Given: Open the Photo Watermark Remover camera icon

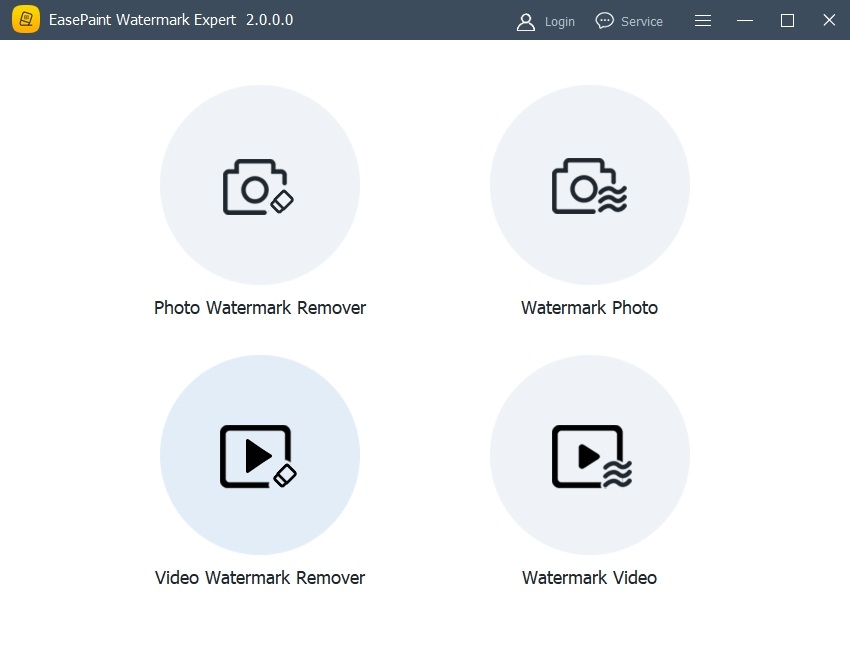Looking at the screenshot, I should click(259, 186).
